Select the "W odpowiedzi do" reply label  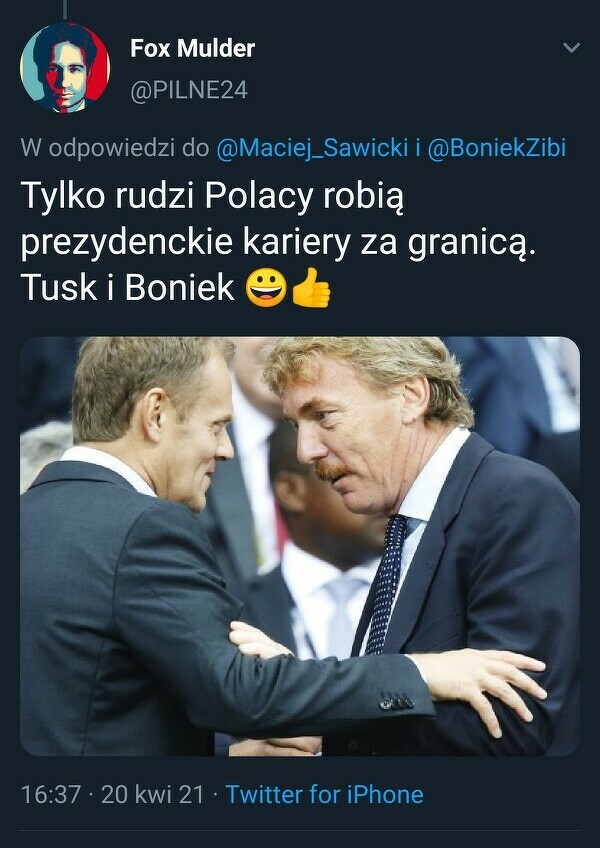click(115, 148)
